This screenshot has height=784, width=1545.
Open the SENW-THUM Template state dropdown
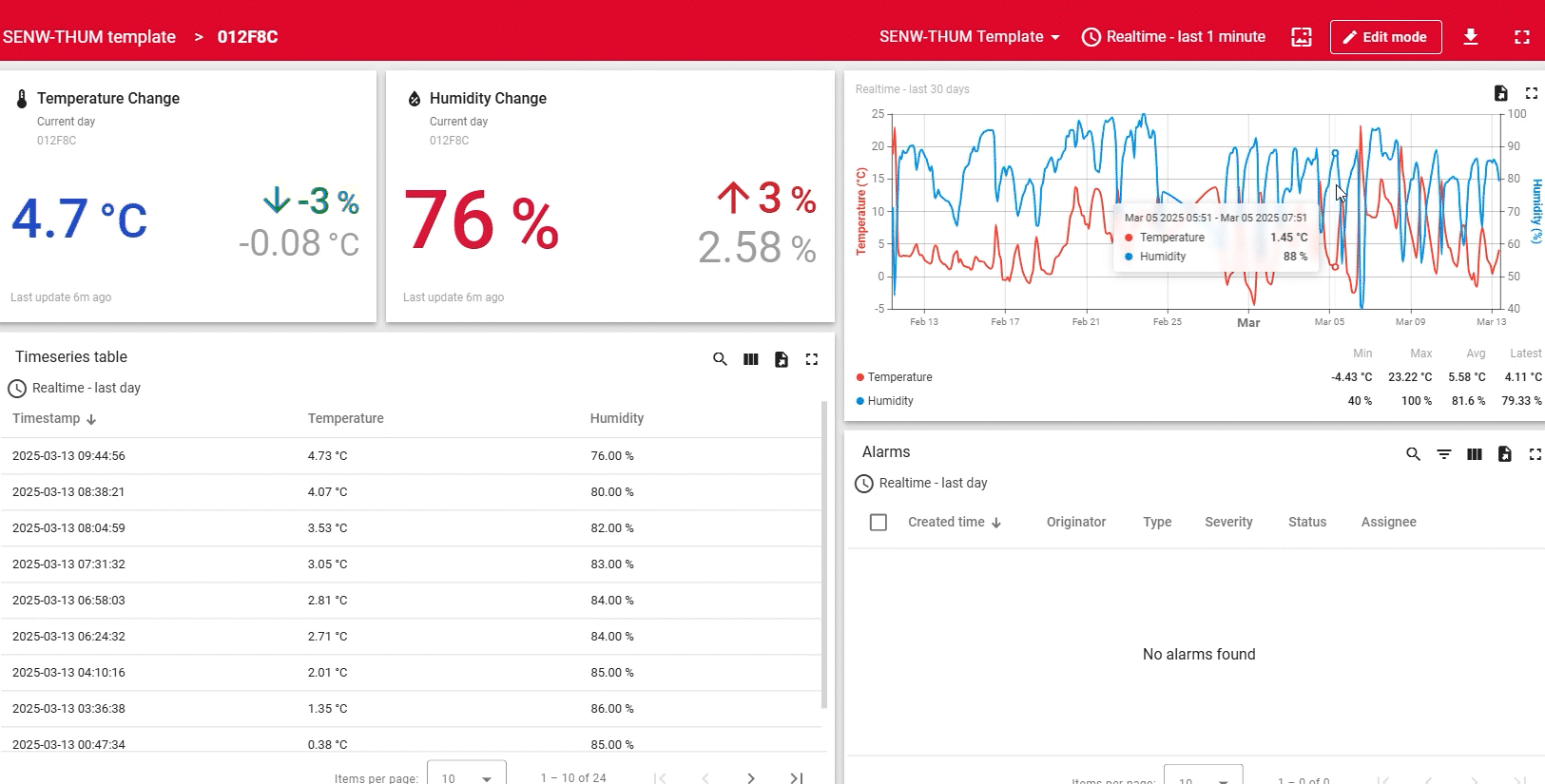pyautogui.click(x=969, y=37)
